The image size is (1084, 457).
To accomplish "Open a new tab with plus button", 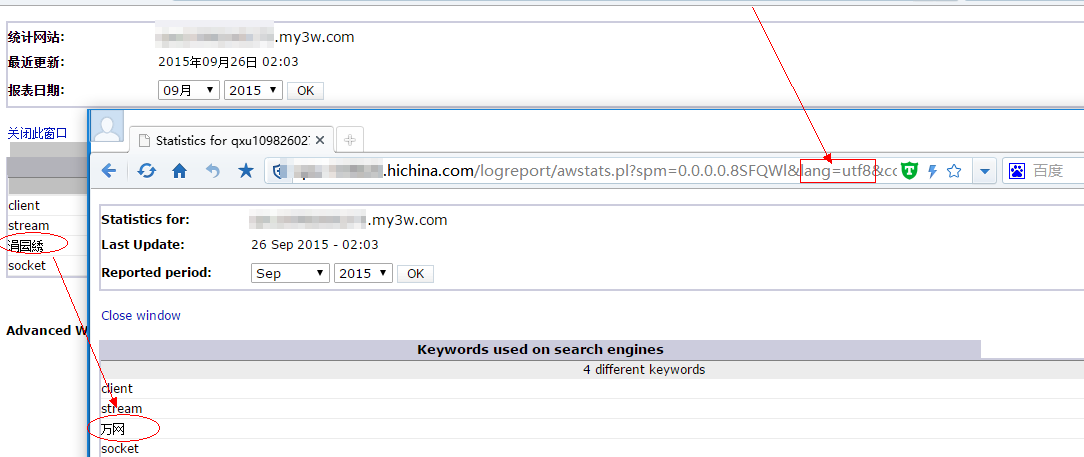I will [348, 140].
